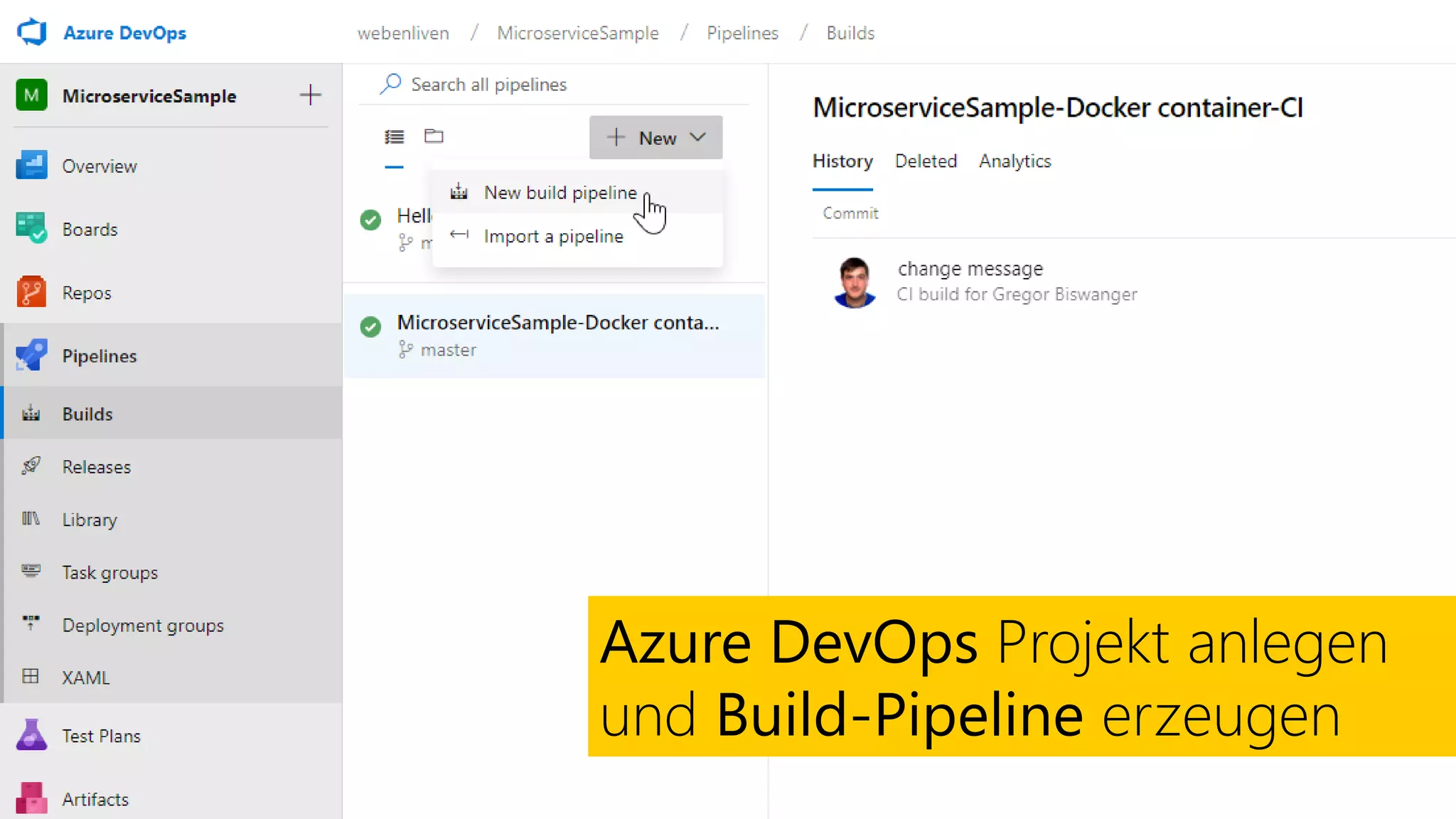Open the Repos sidebar item
This screenshot has width=1456, height=819.
tap(171, 292)
